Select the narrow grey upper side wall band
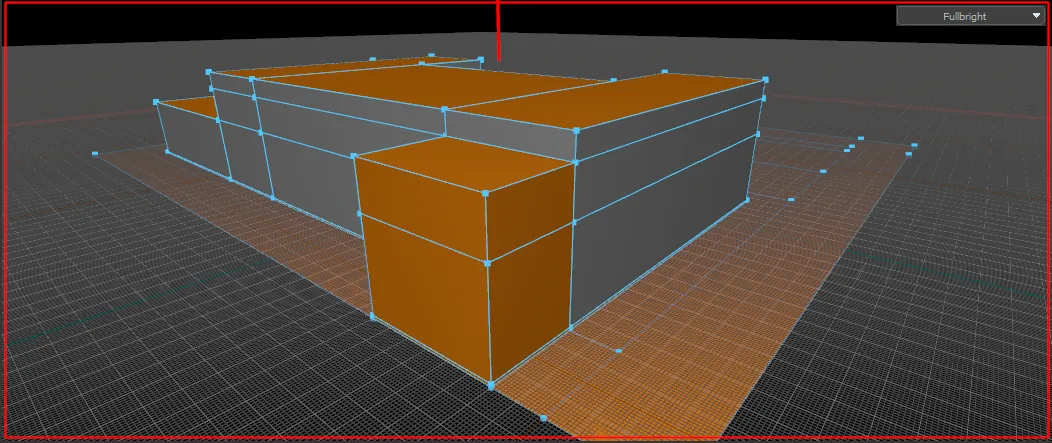 (x=668, y=128)
